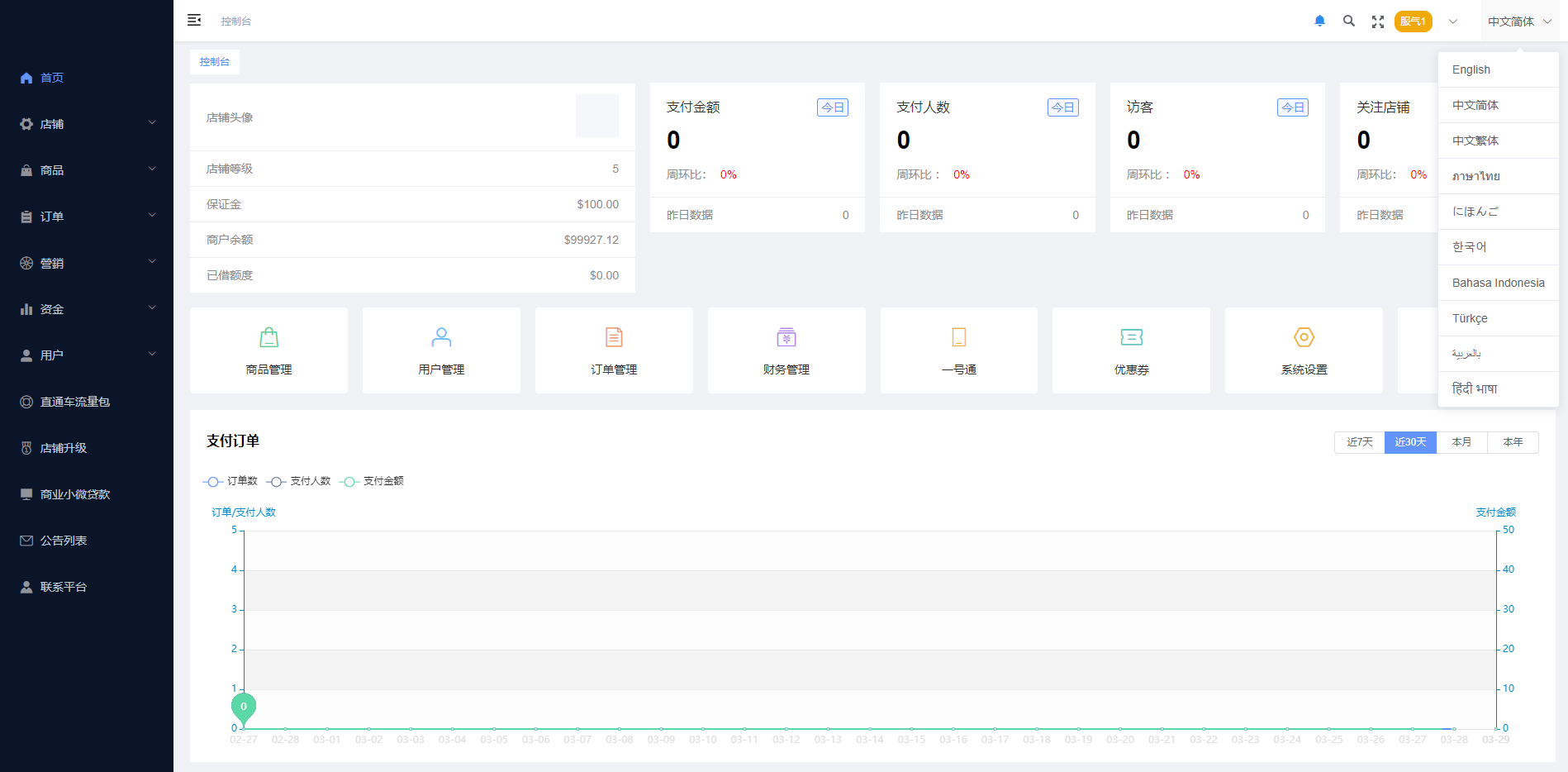Open 商品管理 shopping bag shortcut

268,337
